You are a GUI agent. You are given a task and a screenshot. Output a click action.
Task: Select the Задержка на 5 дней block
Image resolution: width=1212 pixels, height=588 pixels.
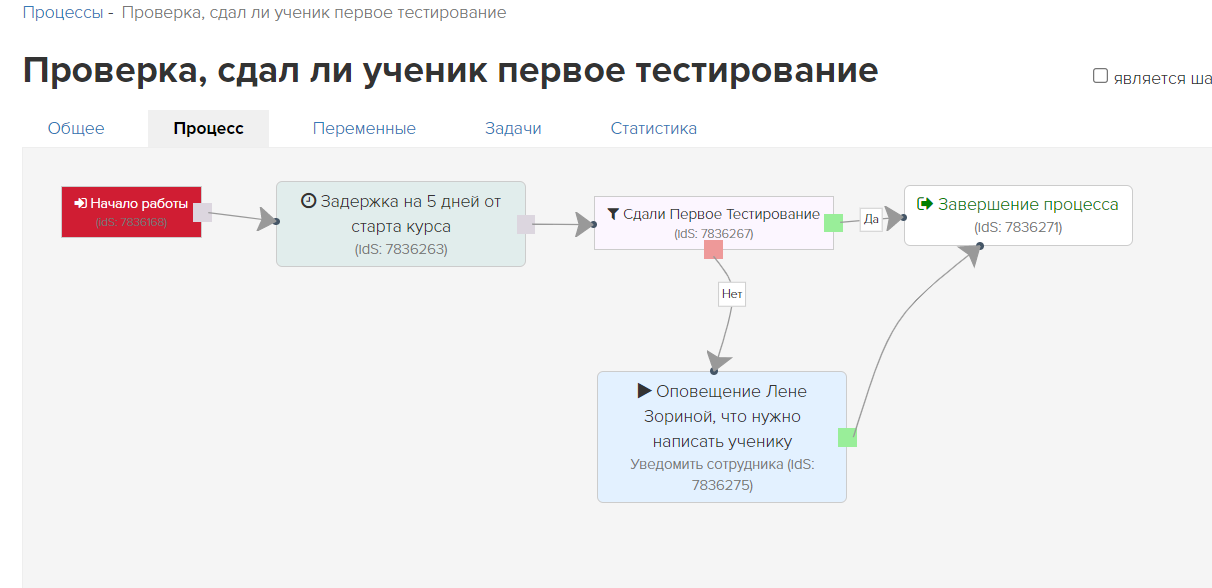tap(401, 224)
